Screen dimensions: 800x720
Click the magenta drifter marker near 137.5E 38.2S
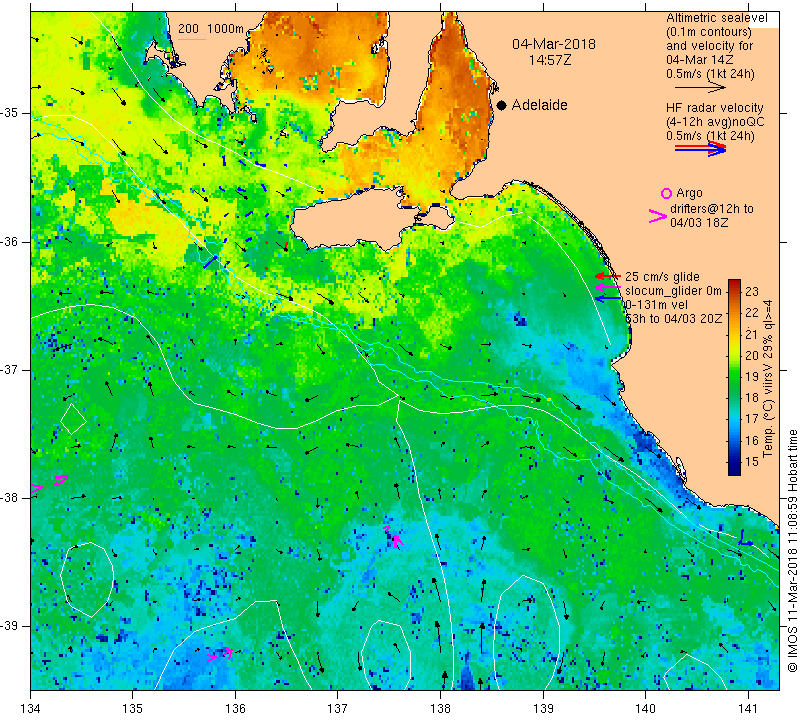click(394, 536)
